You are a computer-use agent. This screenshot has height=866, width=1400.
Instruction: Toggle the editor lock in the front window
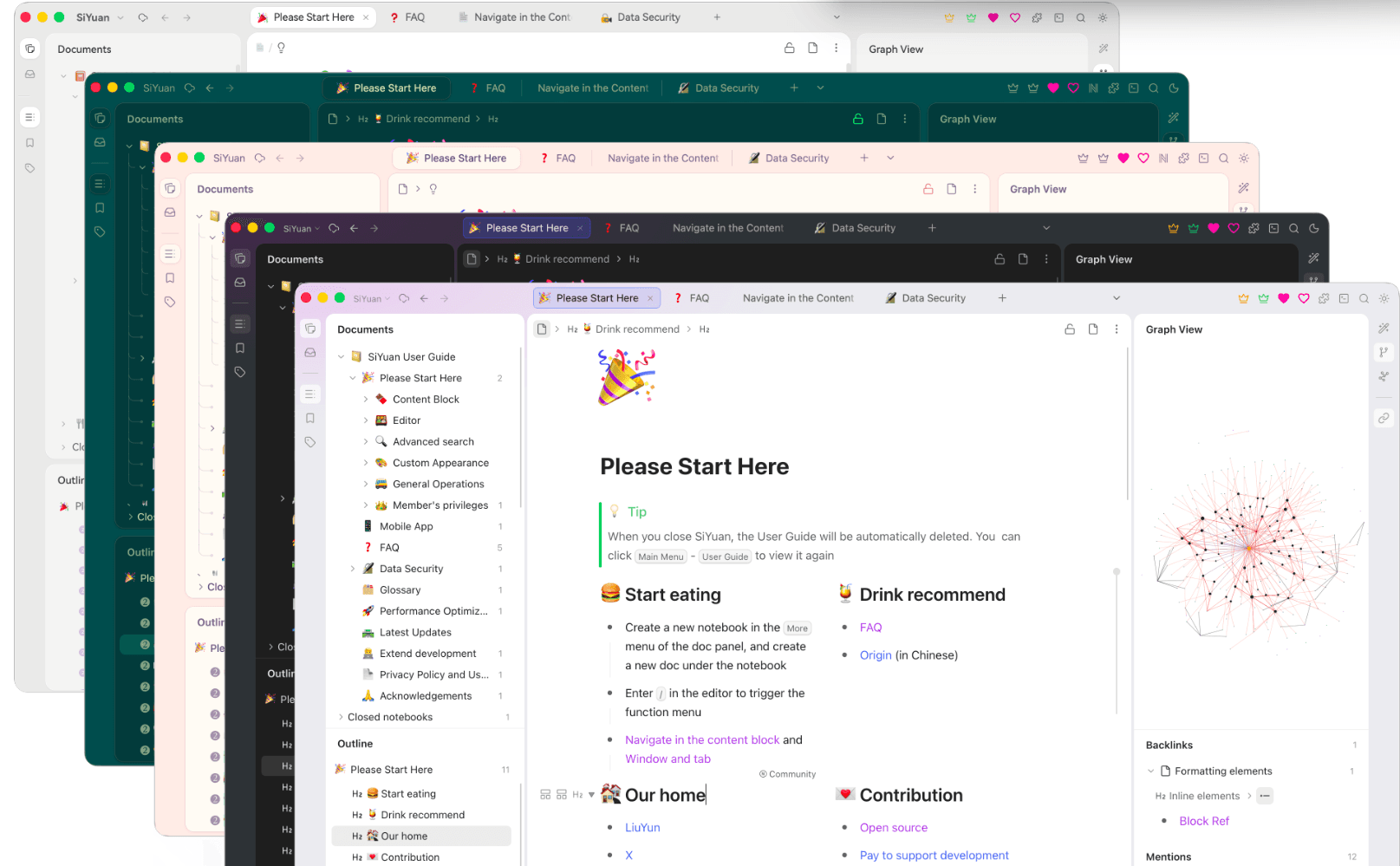1070,329
